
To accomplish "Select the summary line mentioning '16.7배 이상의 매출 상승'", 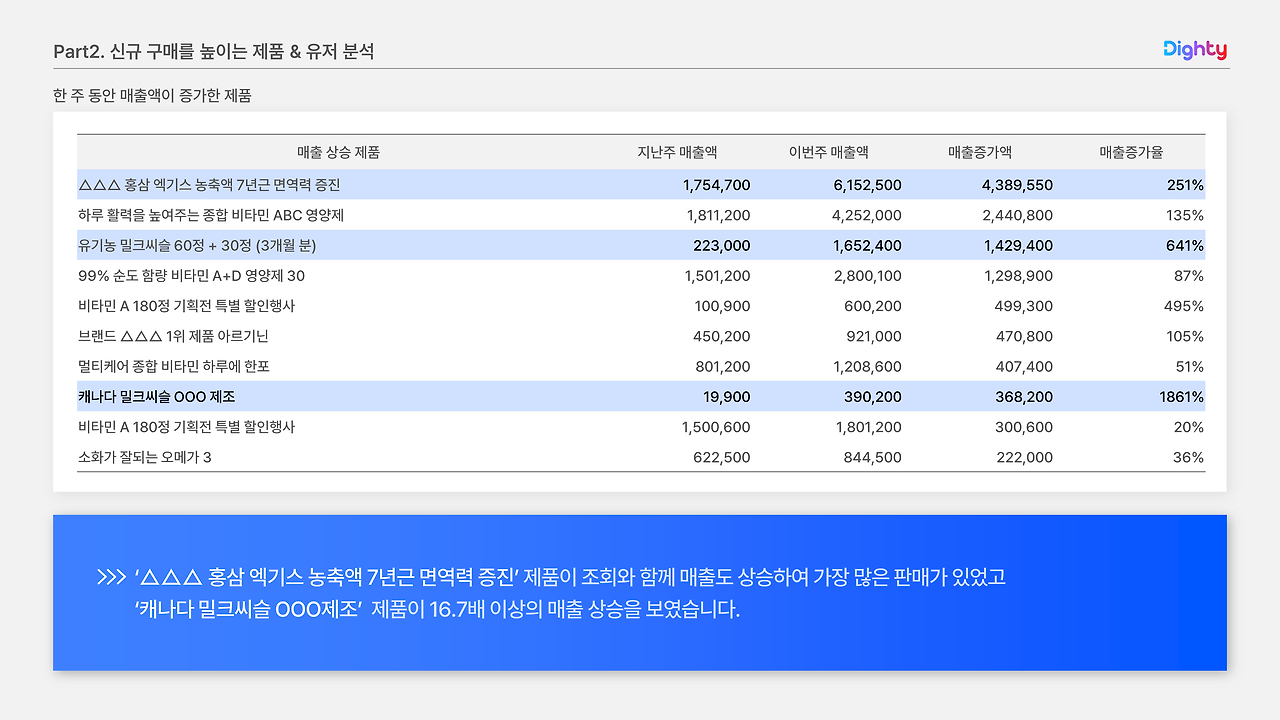I will coord(437,609).
